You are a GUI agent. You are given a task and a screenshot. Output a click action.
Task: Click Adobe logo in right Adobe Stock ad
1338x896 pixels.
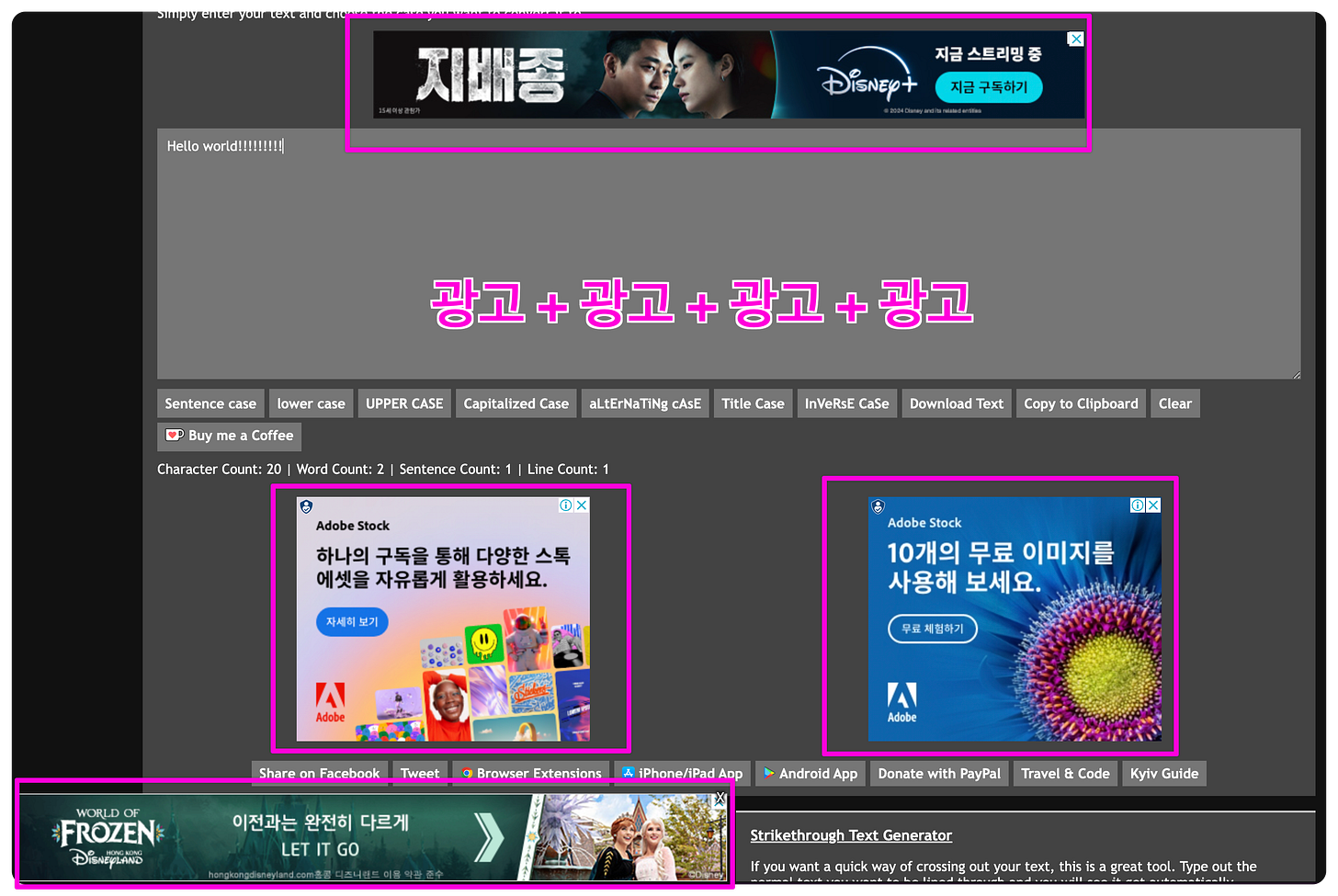click(x=901, y=703)
